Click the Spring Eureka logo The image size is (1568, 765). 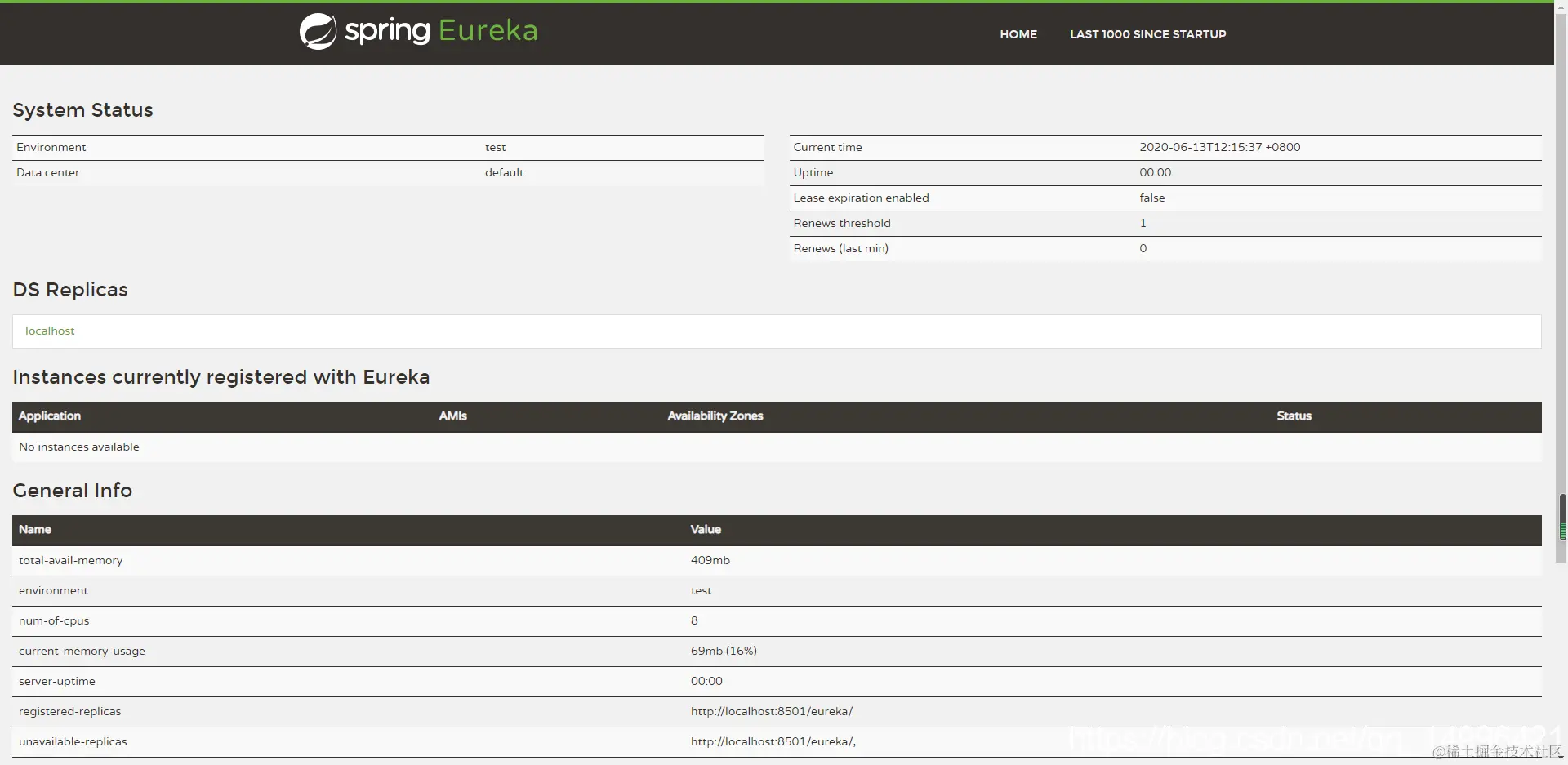point(418,32)
